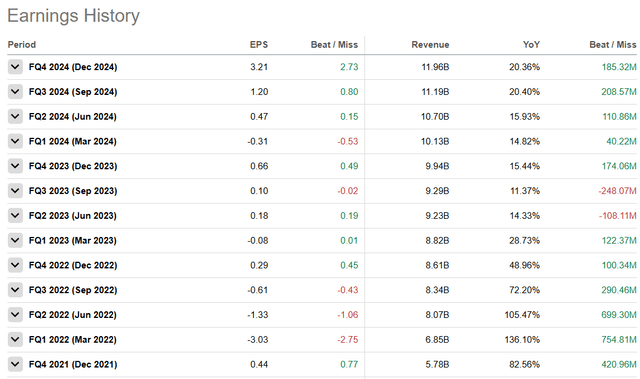
Task: Click the Period column header
Action: (x=22, y=45)
